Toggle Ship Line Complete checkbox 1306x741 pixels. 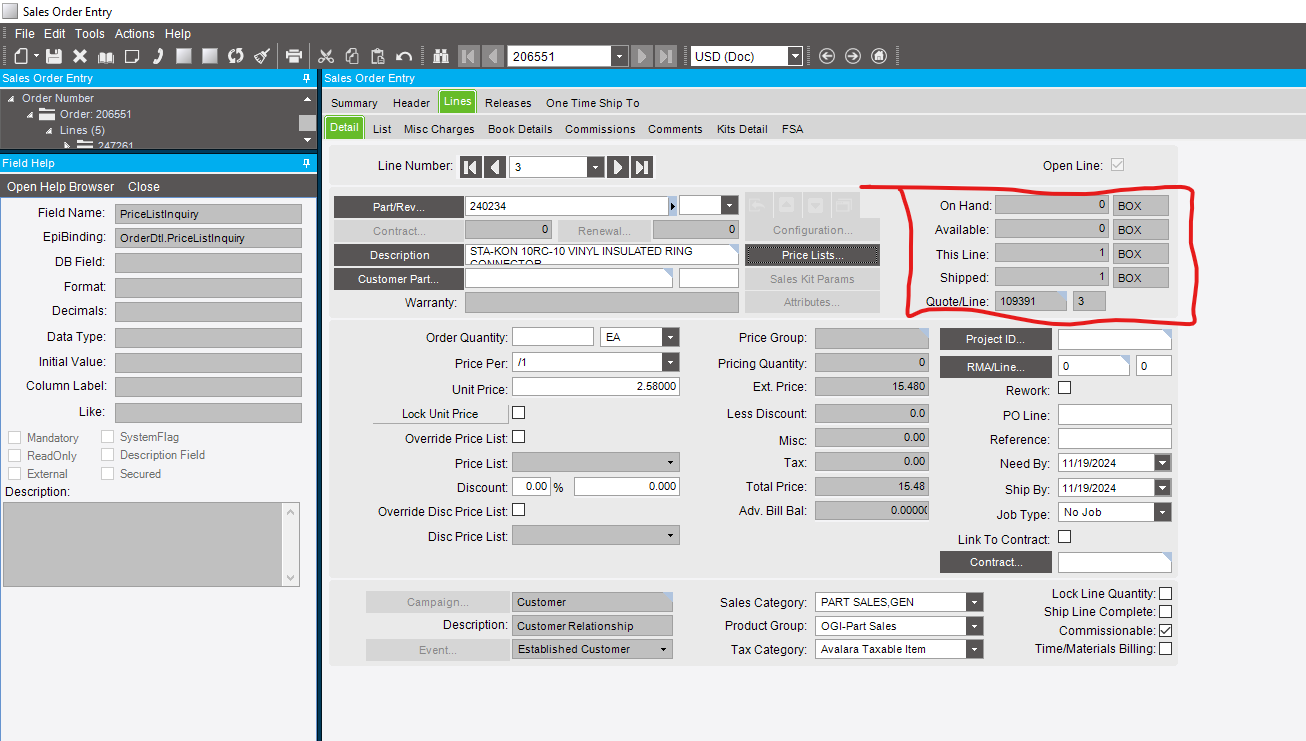[1165, 612]
